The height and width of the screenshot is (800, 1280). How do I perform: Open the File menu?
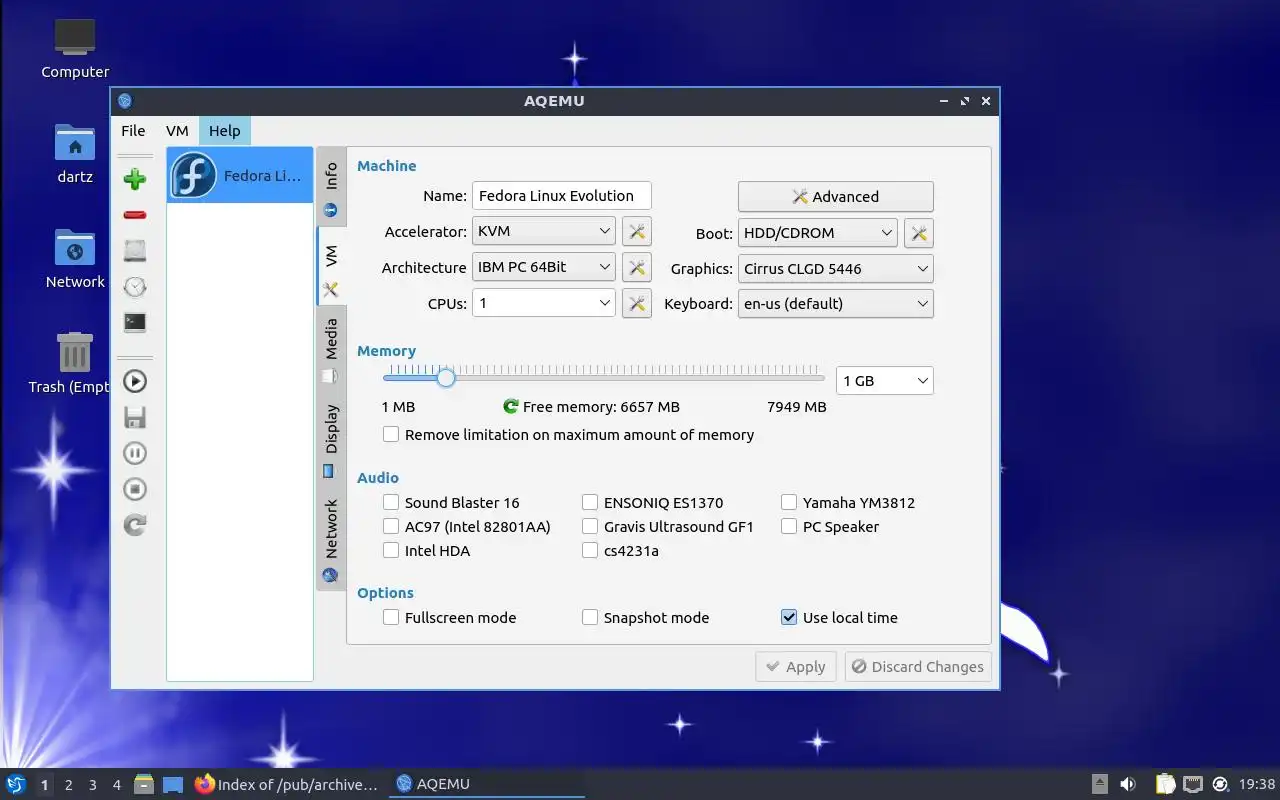(x=133, y=131)
